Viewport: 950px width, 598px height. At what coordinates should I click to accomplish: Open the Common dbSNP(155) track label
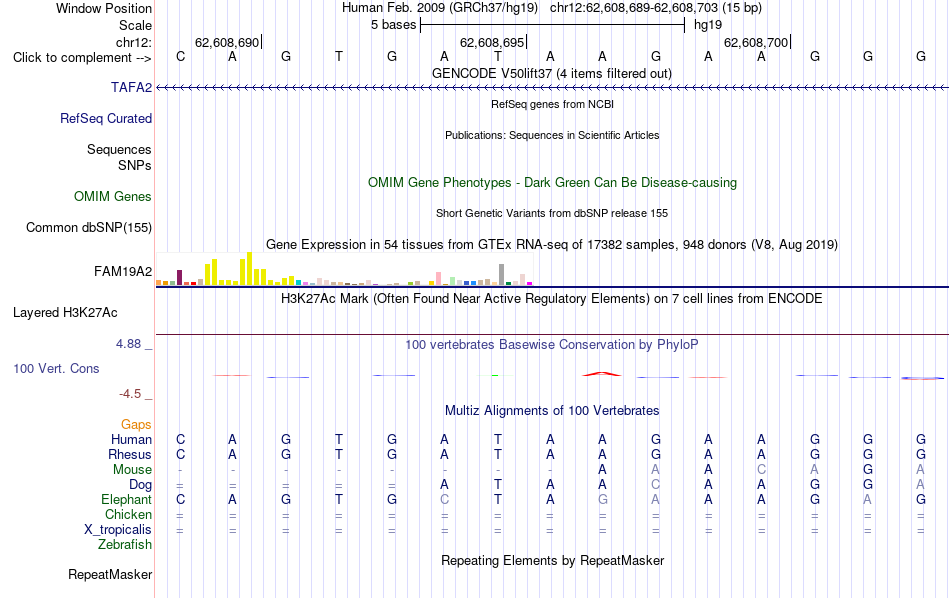[89, 227]
